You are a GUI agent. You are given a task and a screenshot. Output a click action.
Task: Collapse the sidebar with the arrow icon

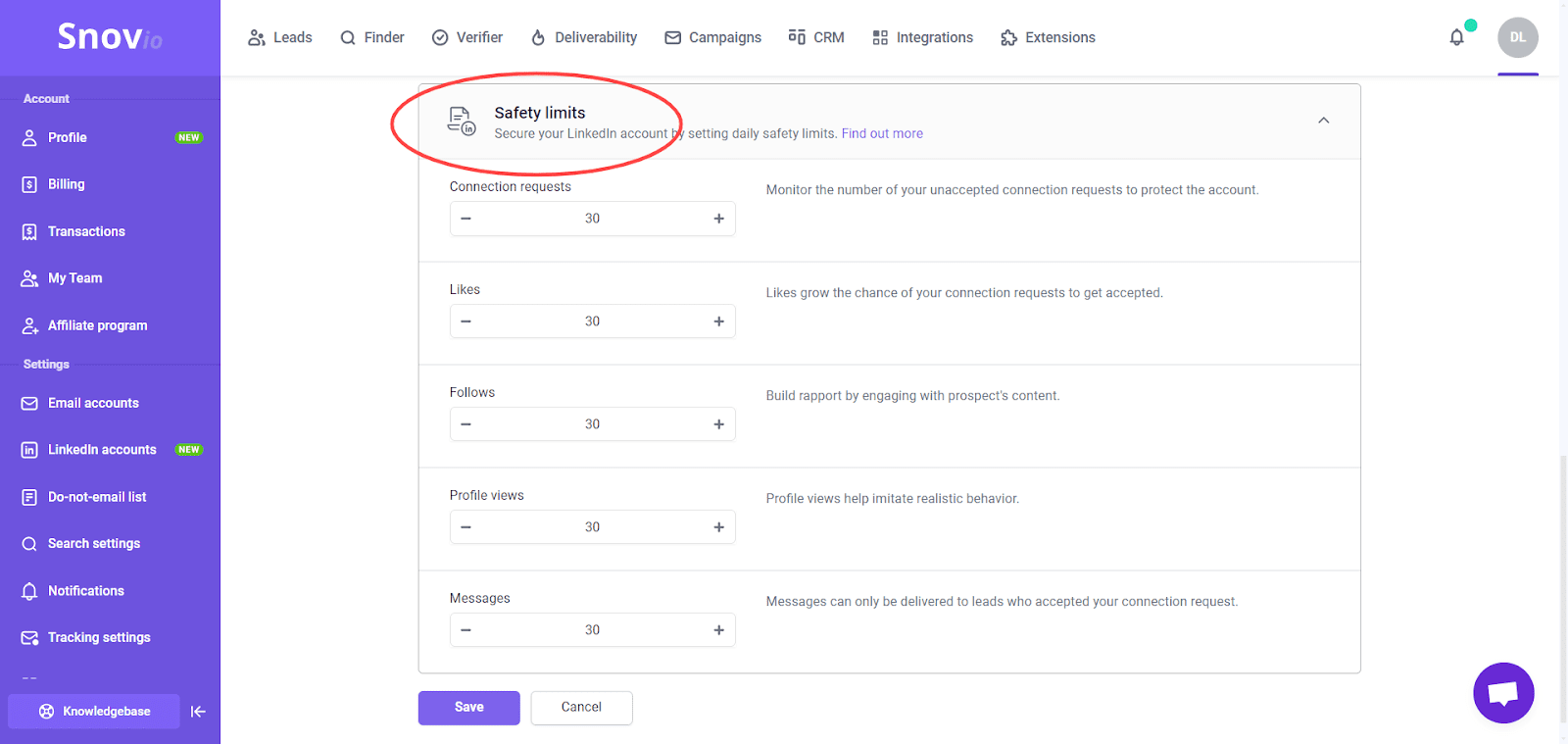198,712
